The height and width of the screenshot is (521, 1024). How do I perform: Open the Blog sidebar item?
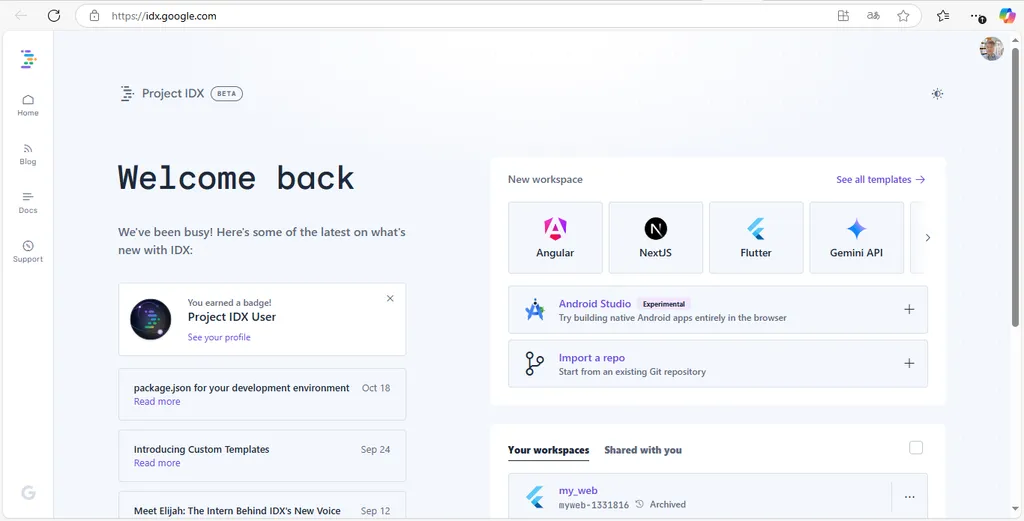click(27, 154)
